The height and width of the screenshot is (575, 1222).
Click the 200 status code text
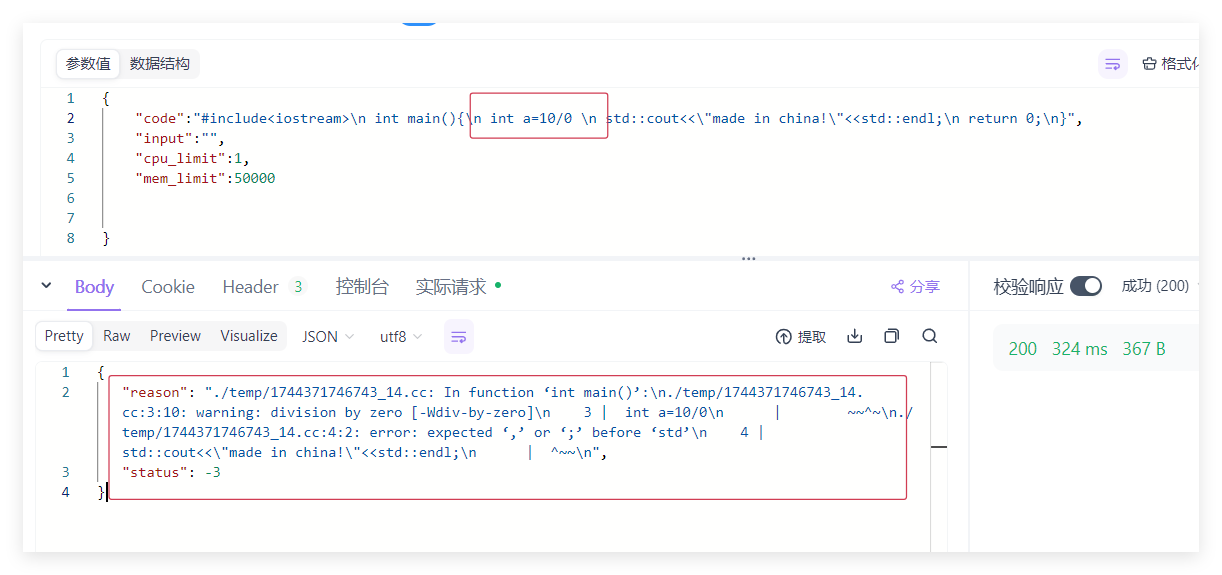click(x=1023, y=349)
